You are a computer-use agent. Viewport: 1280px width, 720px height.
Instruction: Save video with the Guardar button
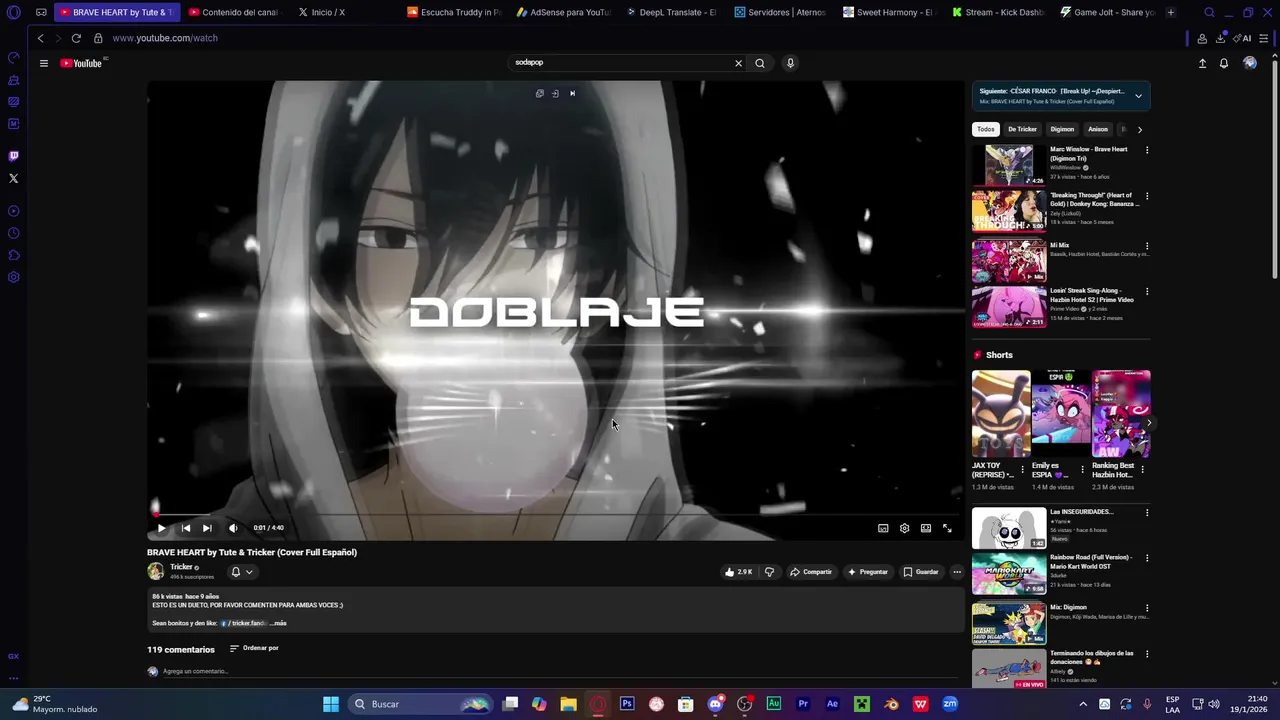pos(921,572)
